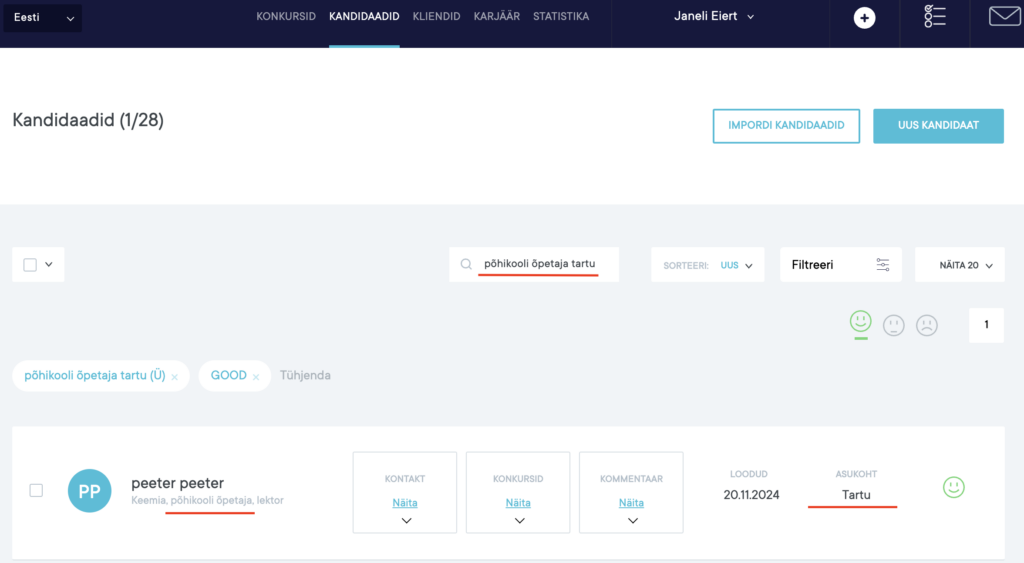Click the Impordi kandidaadid button
Screen dimensions: 1024x563
click(x=786, y=126)
